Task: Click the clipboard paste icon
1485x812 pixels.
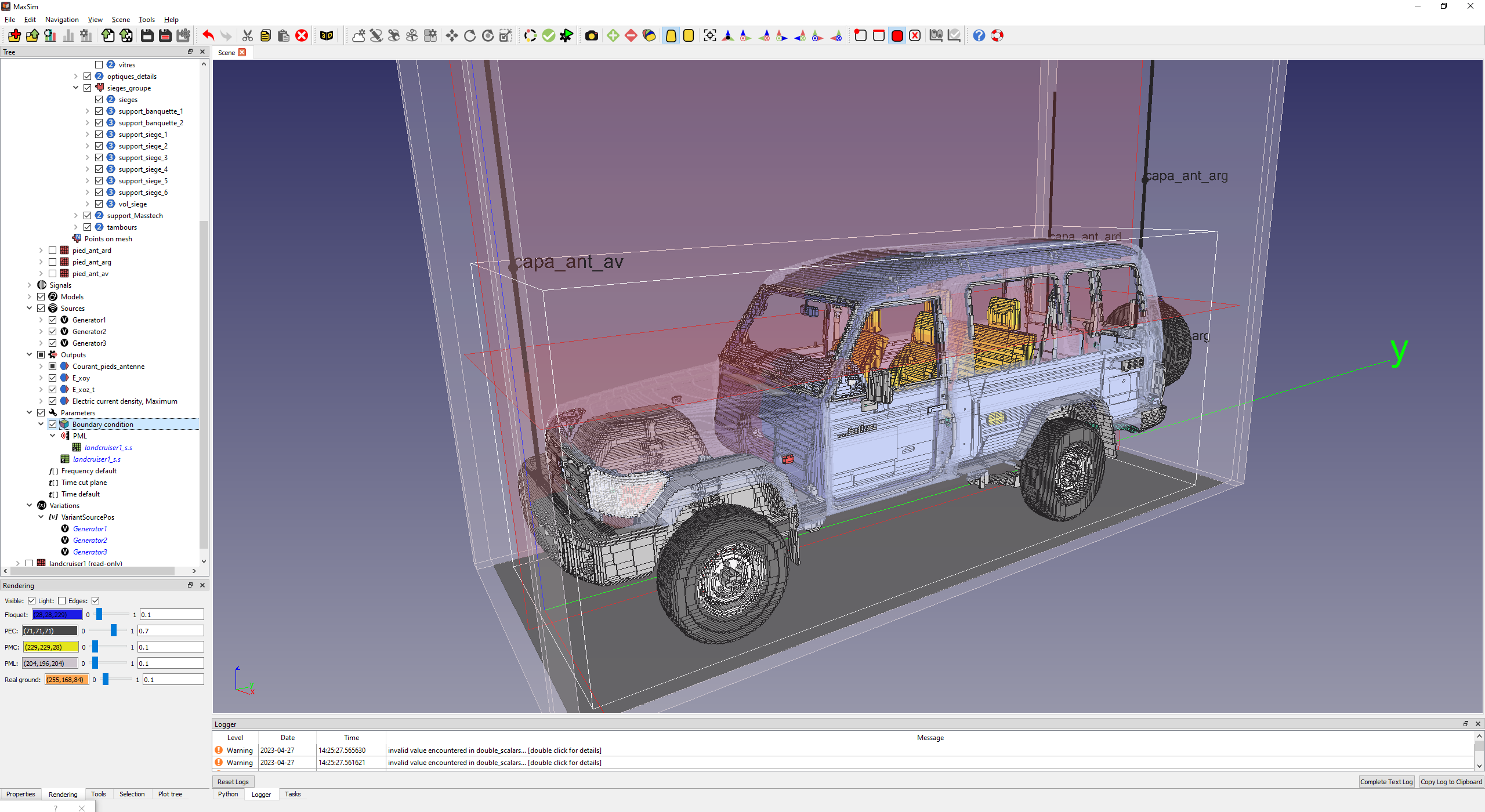Action: pos(284,36)
